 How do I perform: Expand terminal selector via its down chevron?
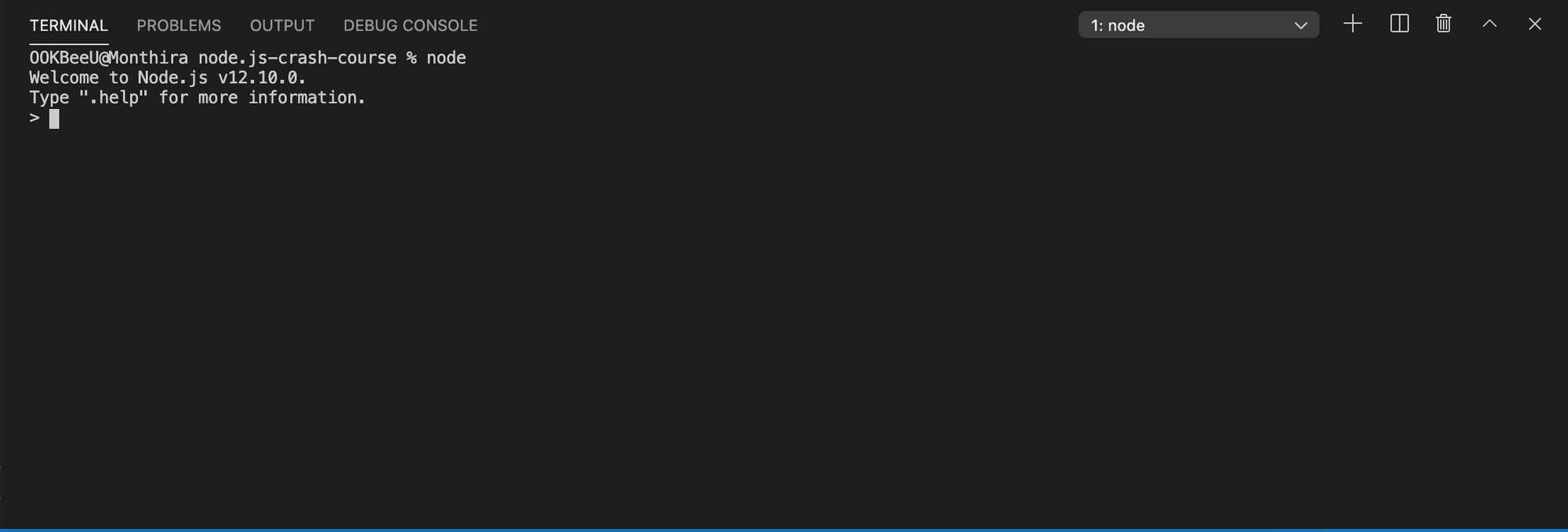(x=1301, y=26)
